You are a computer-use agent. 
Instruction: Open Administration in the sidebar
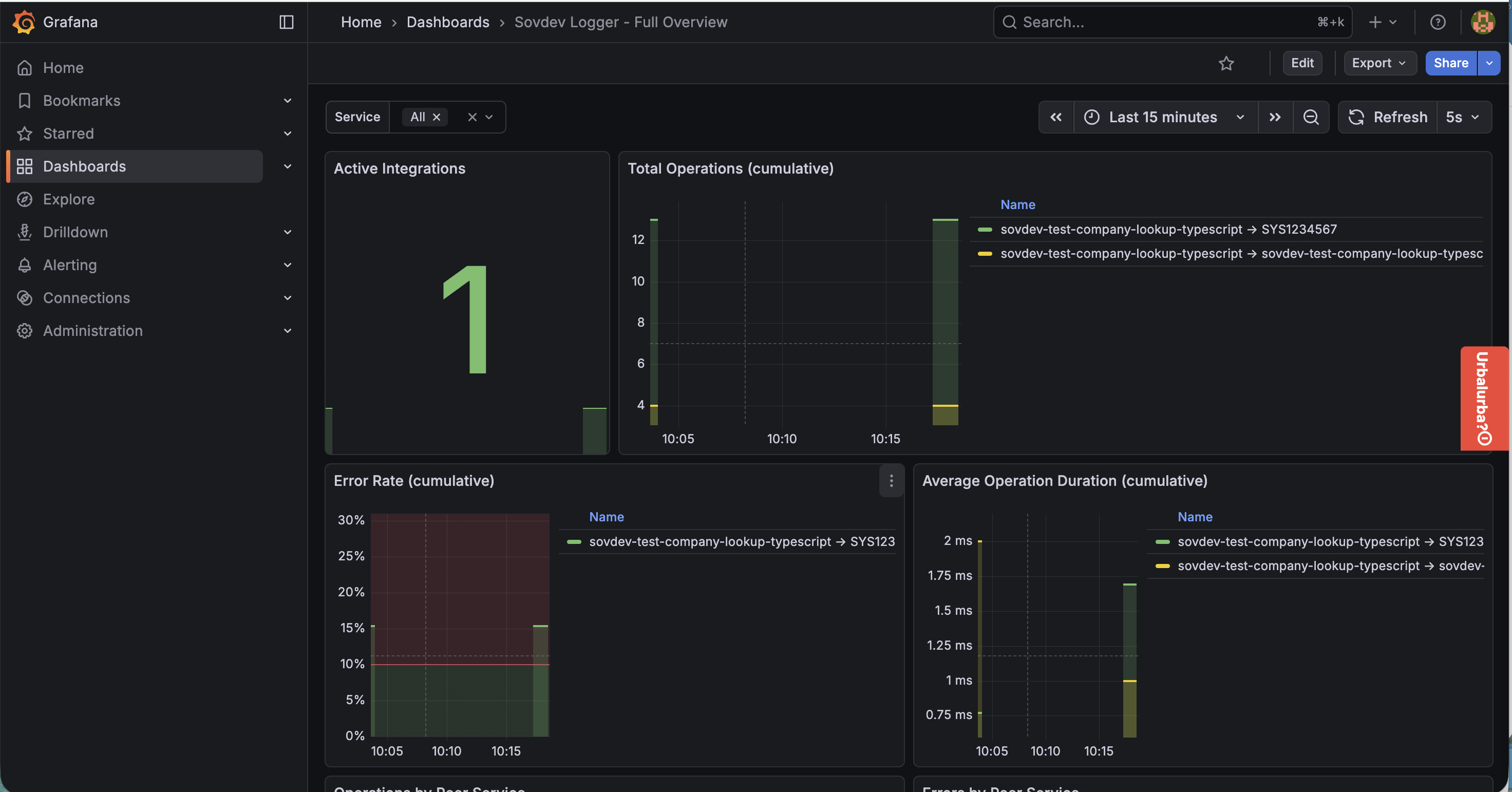pos(93,331)
